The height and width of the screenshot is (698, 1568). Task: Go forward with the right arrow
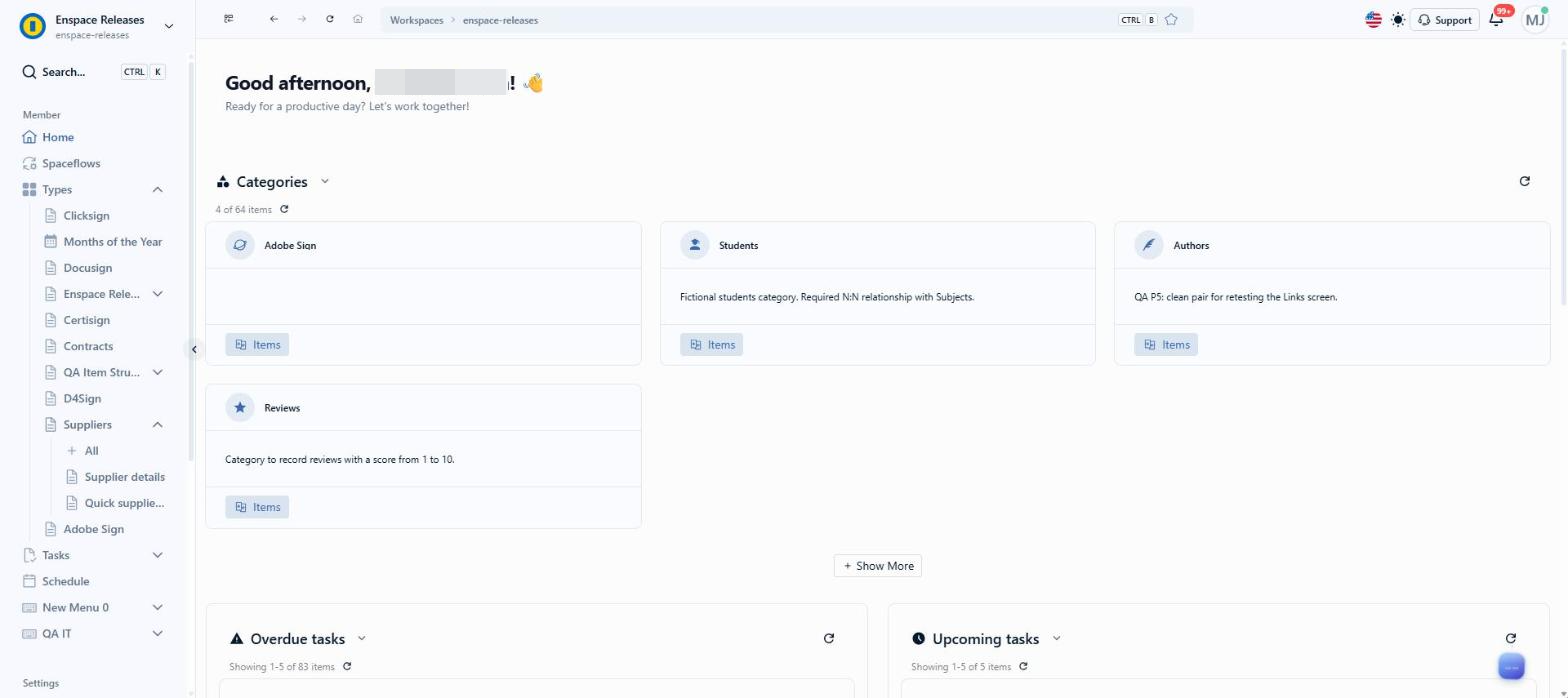[x=301, y=19]
